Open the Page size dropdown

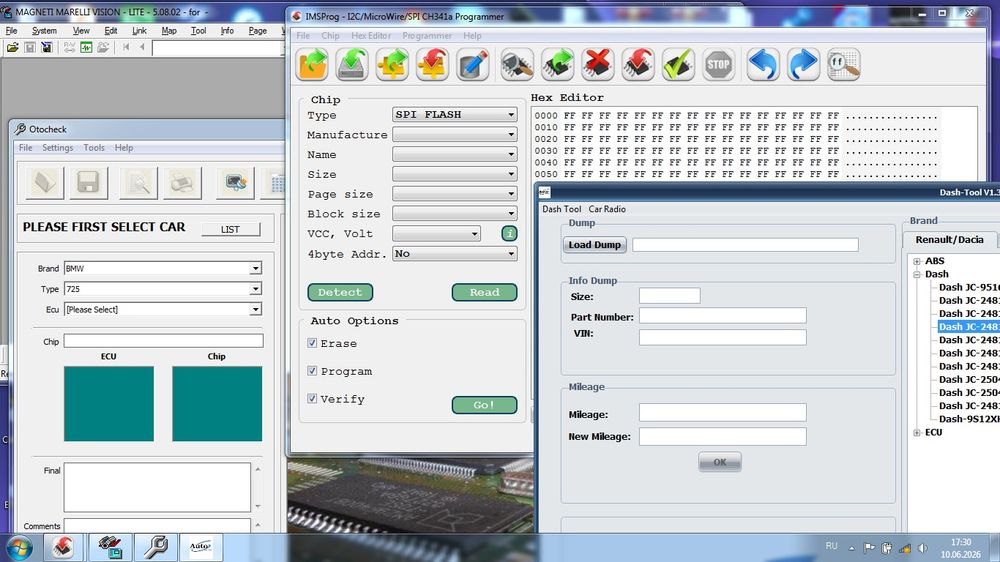(454, 194)
